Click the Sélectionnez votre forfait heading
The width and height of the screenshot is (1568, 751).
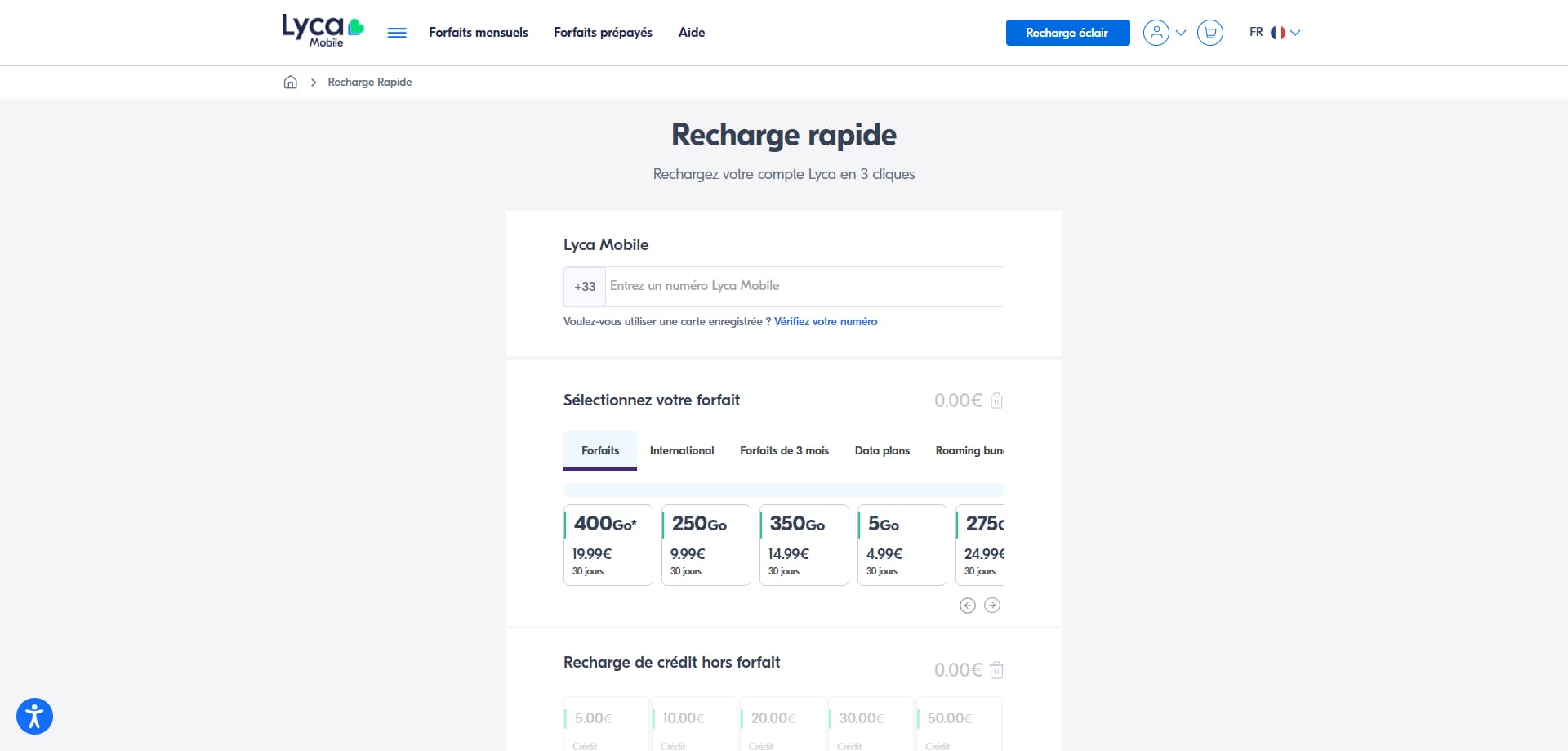(652, 400)
